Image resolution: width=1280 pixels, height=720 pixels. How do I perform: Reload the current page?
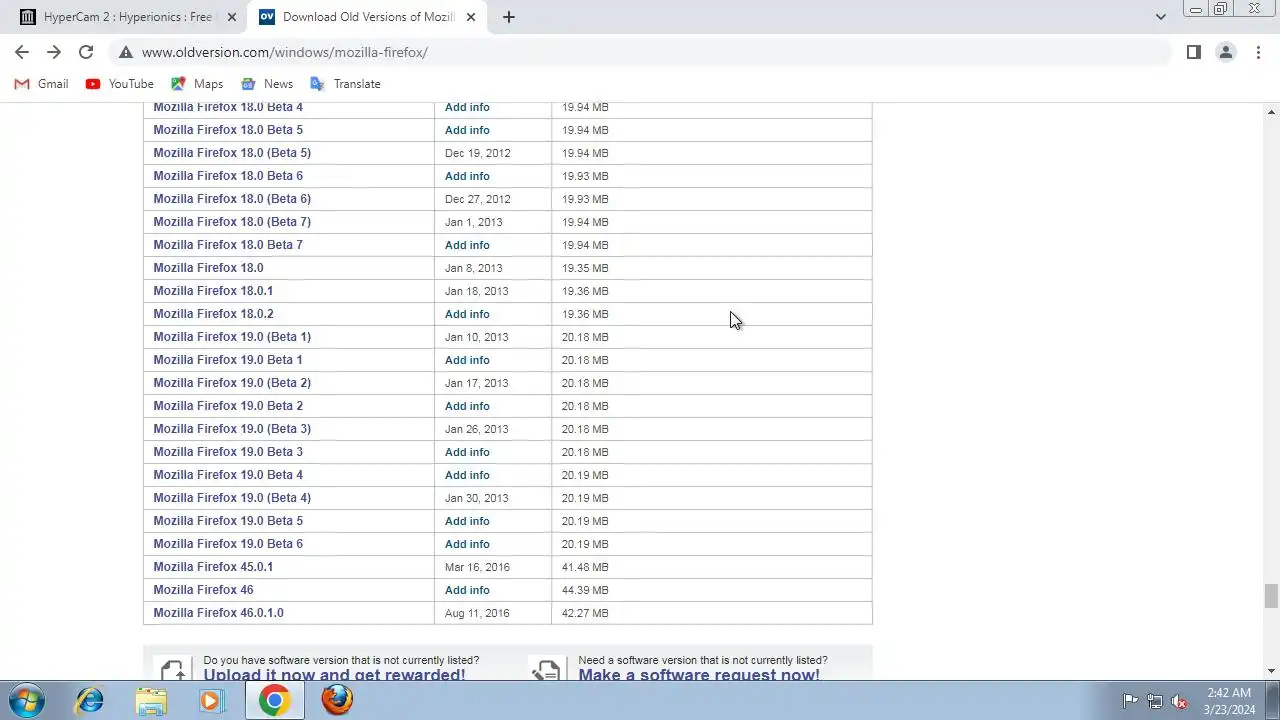86,52
